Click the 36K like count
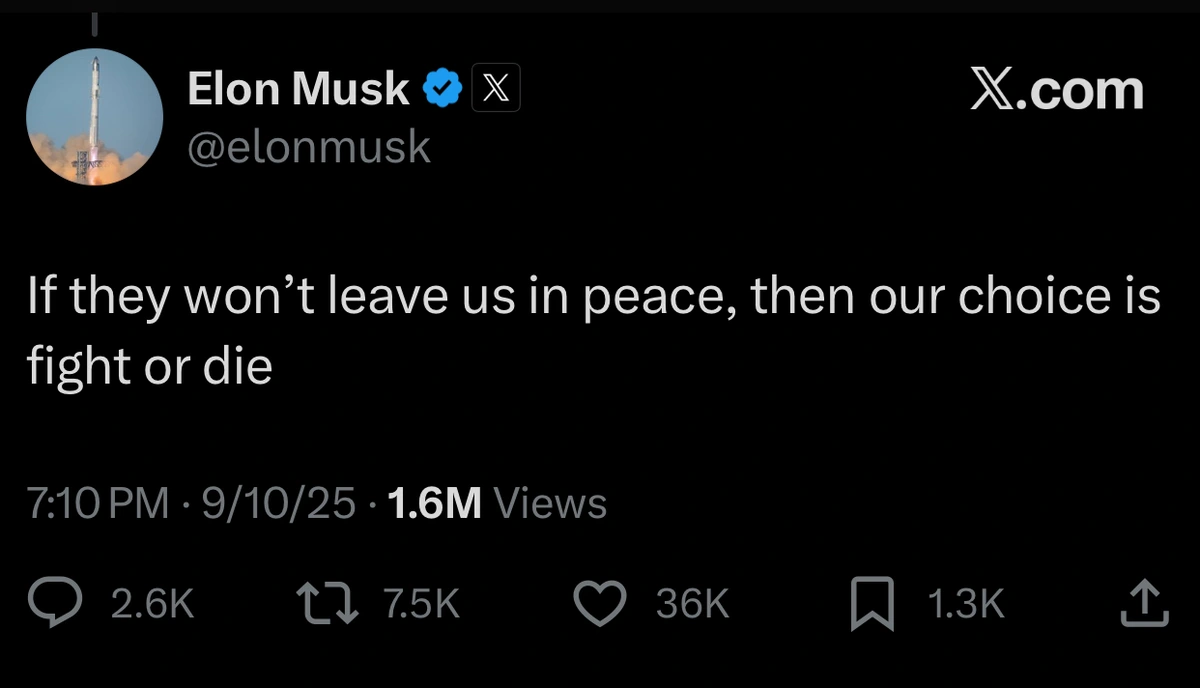The width and height of the screenshot is (1200, 688). click(692, 604)
